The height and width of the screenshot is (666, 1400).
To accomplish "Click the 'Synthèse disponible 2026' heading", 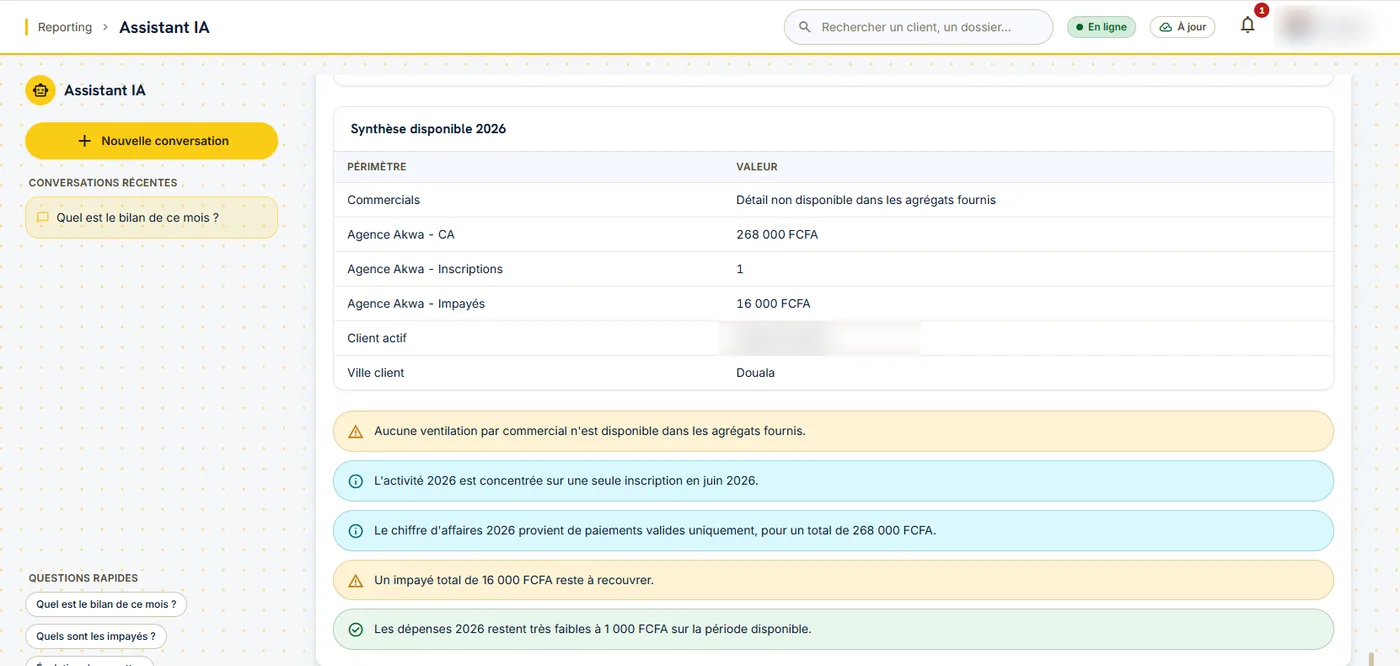I will pos(428,129).
